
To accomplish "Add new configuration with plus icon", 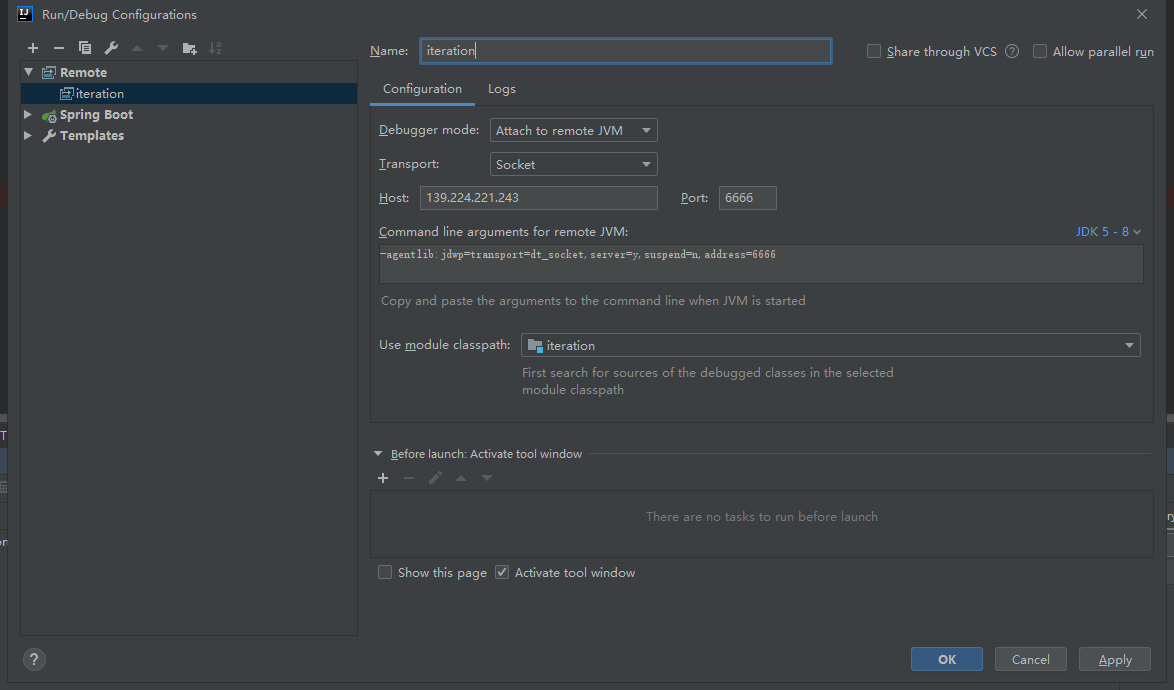I will point(33,48).
